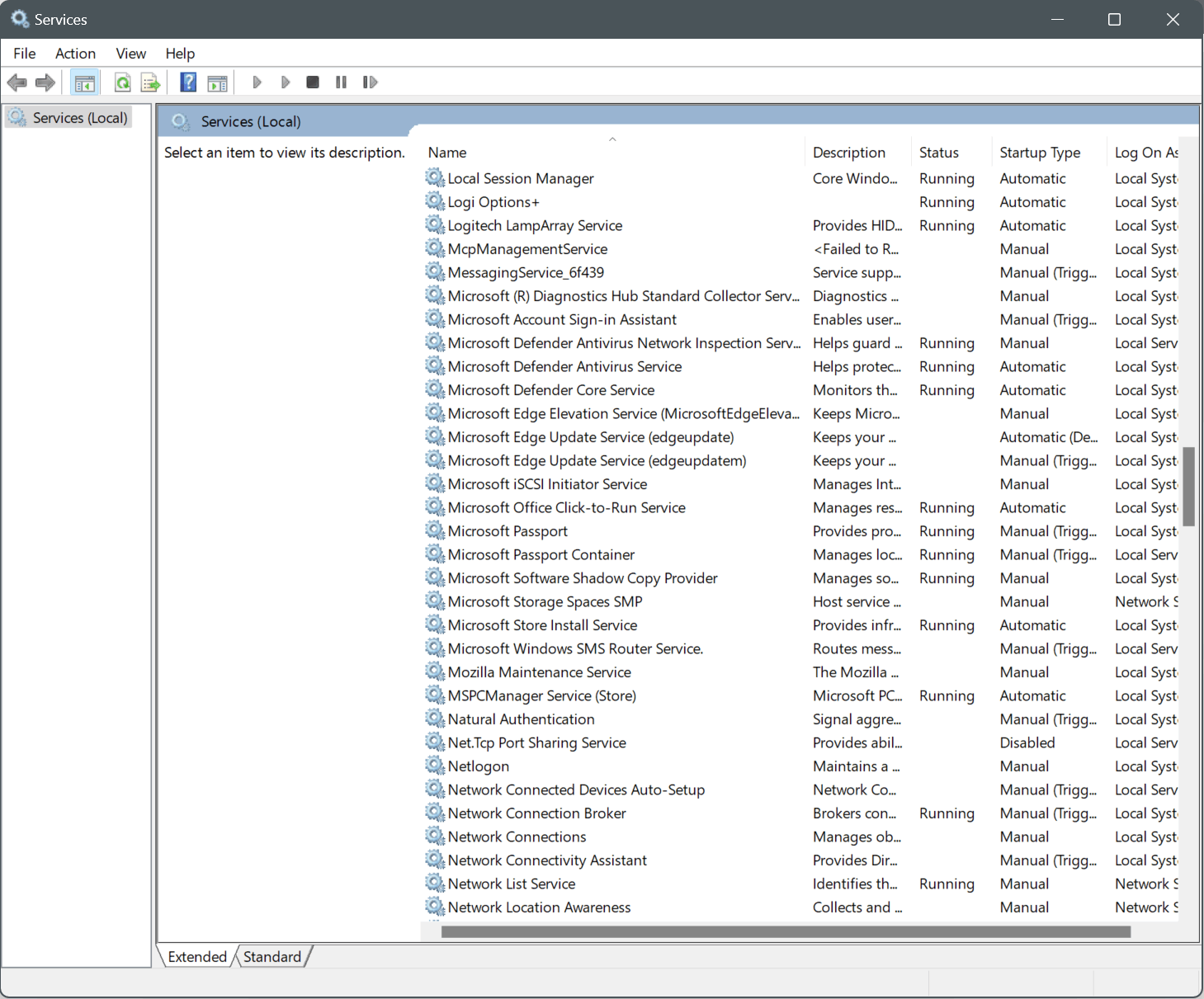
Task: Click the Restart Service toolbar icon
Action: [370, 82]
